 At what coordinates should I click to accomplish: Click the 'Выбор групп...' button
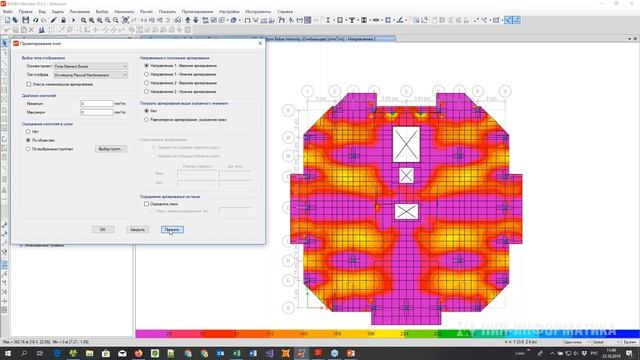(111, 149)
